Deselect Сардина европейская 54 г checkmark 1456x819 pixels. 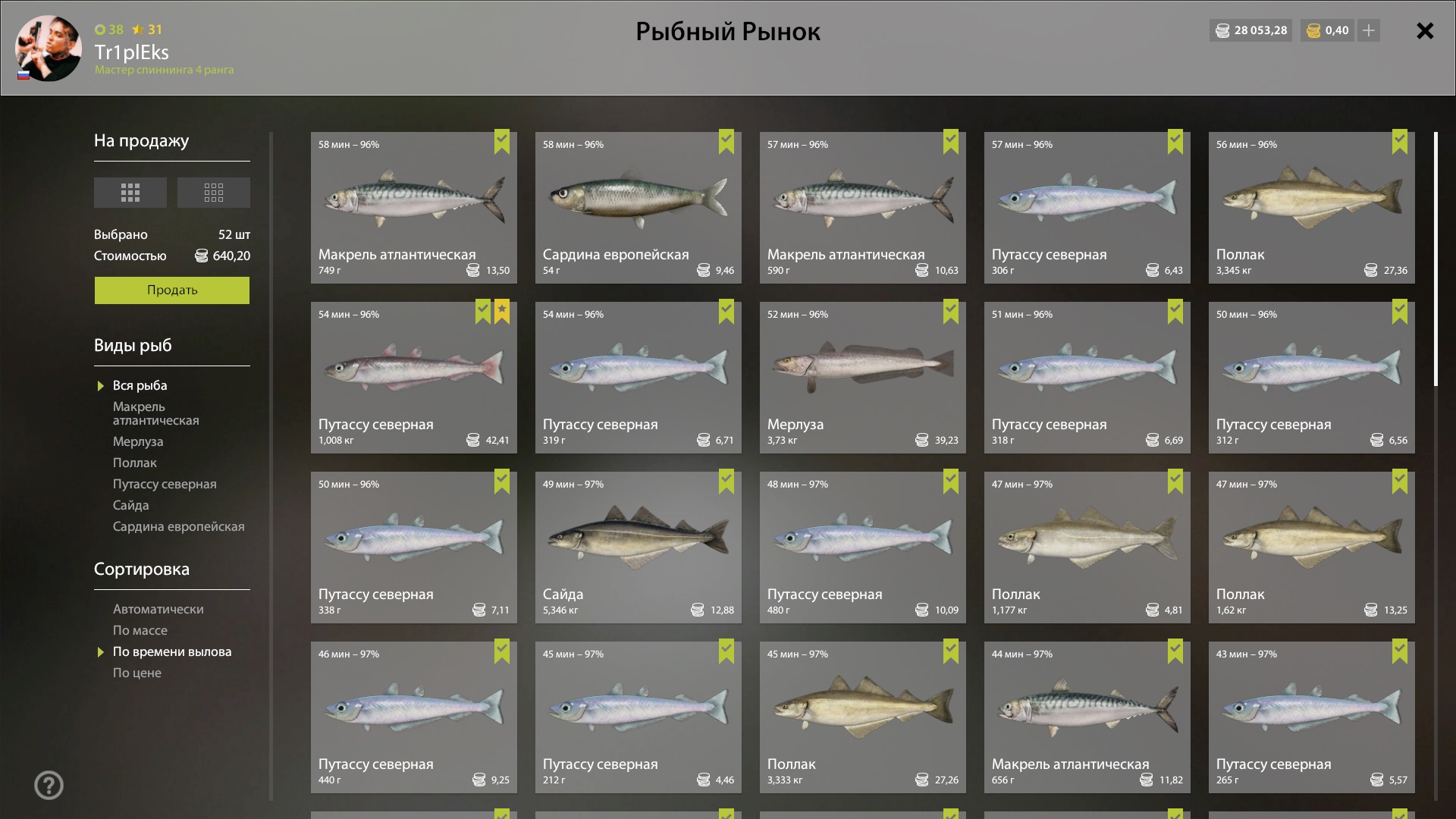[726, 142]
